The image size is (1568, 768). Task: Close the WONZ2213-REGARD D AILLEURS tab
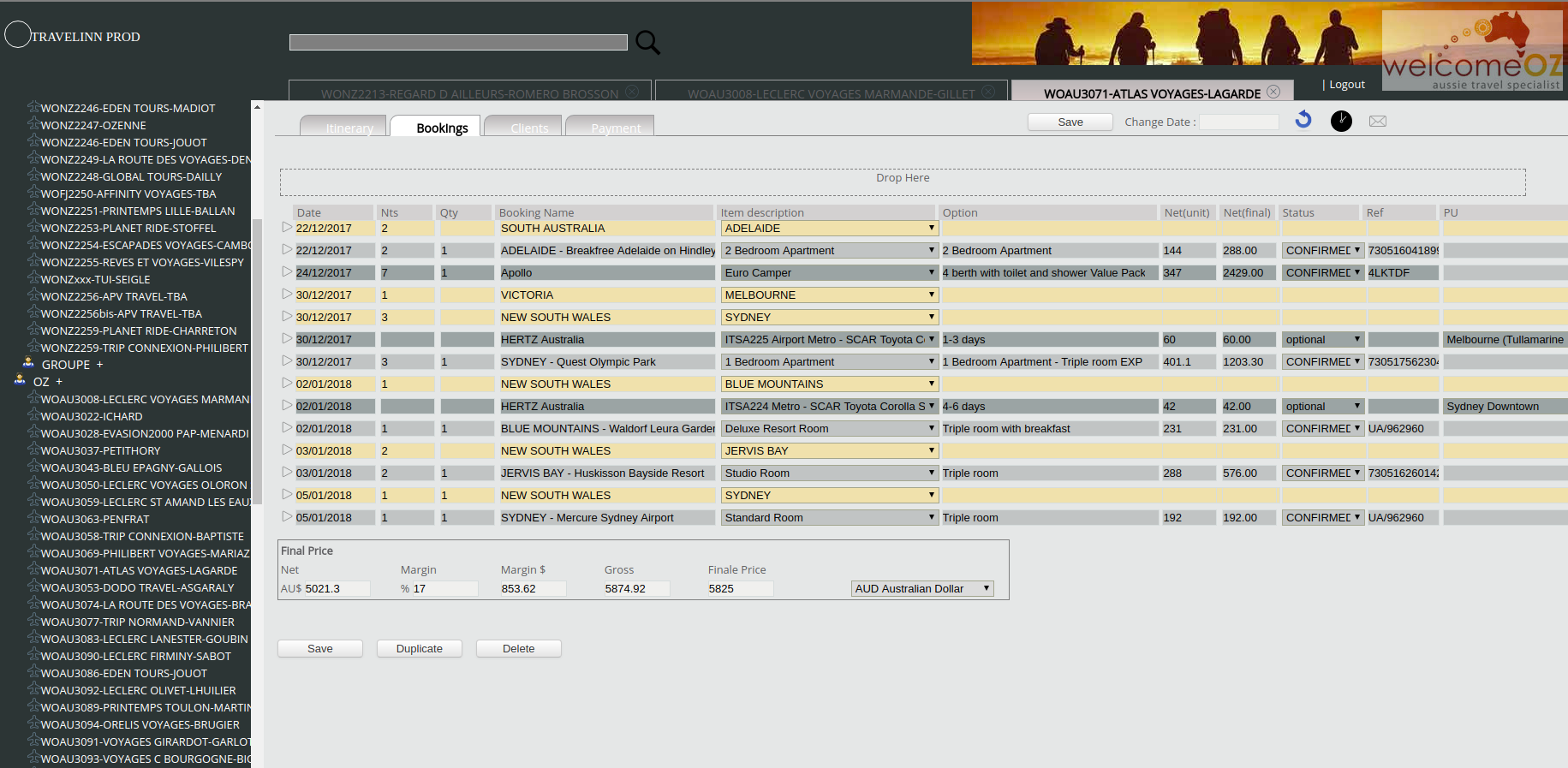[x=632, y=92]
